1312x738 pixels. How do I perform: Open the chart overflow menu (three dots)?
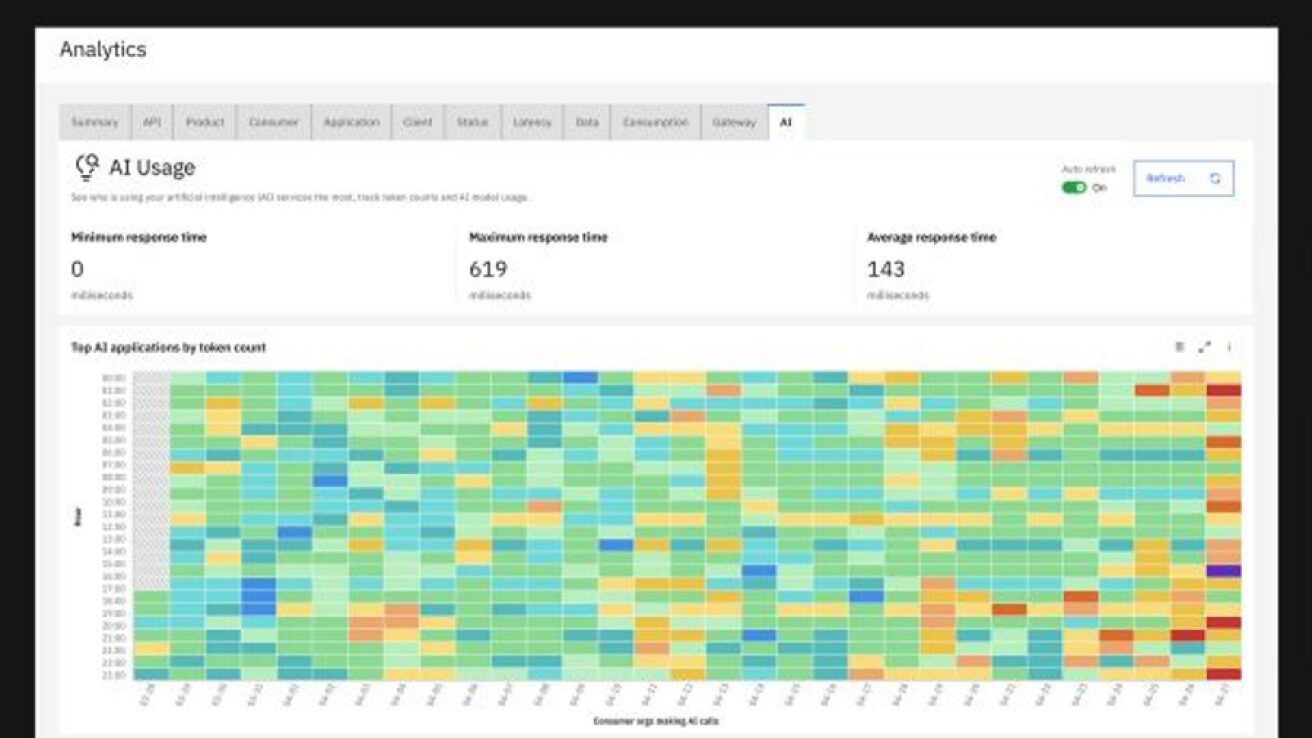pos(1229,347)
